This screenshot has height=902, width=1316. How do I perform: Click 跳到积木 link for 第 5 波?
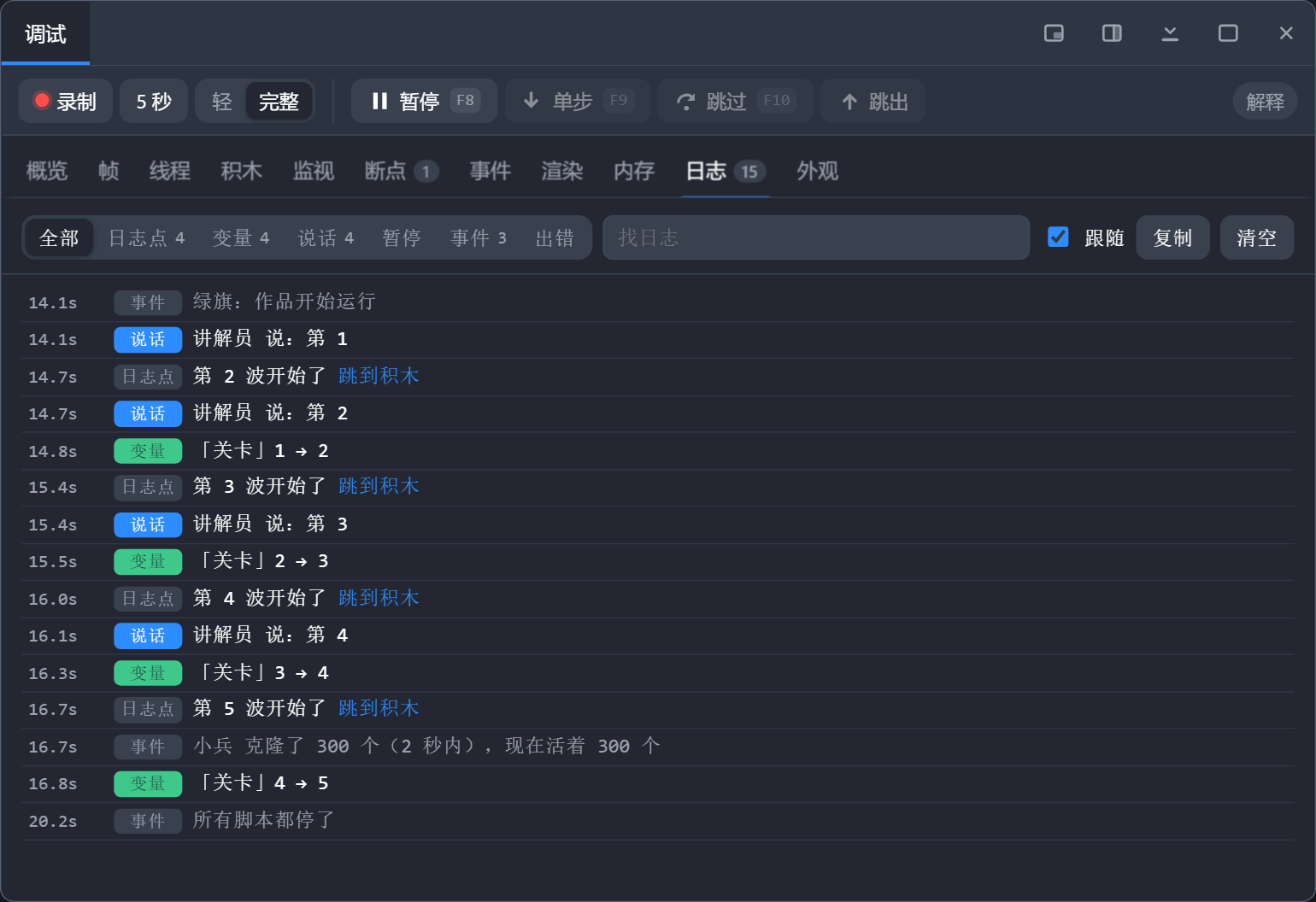[379, 708]
